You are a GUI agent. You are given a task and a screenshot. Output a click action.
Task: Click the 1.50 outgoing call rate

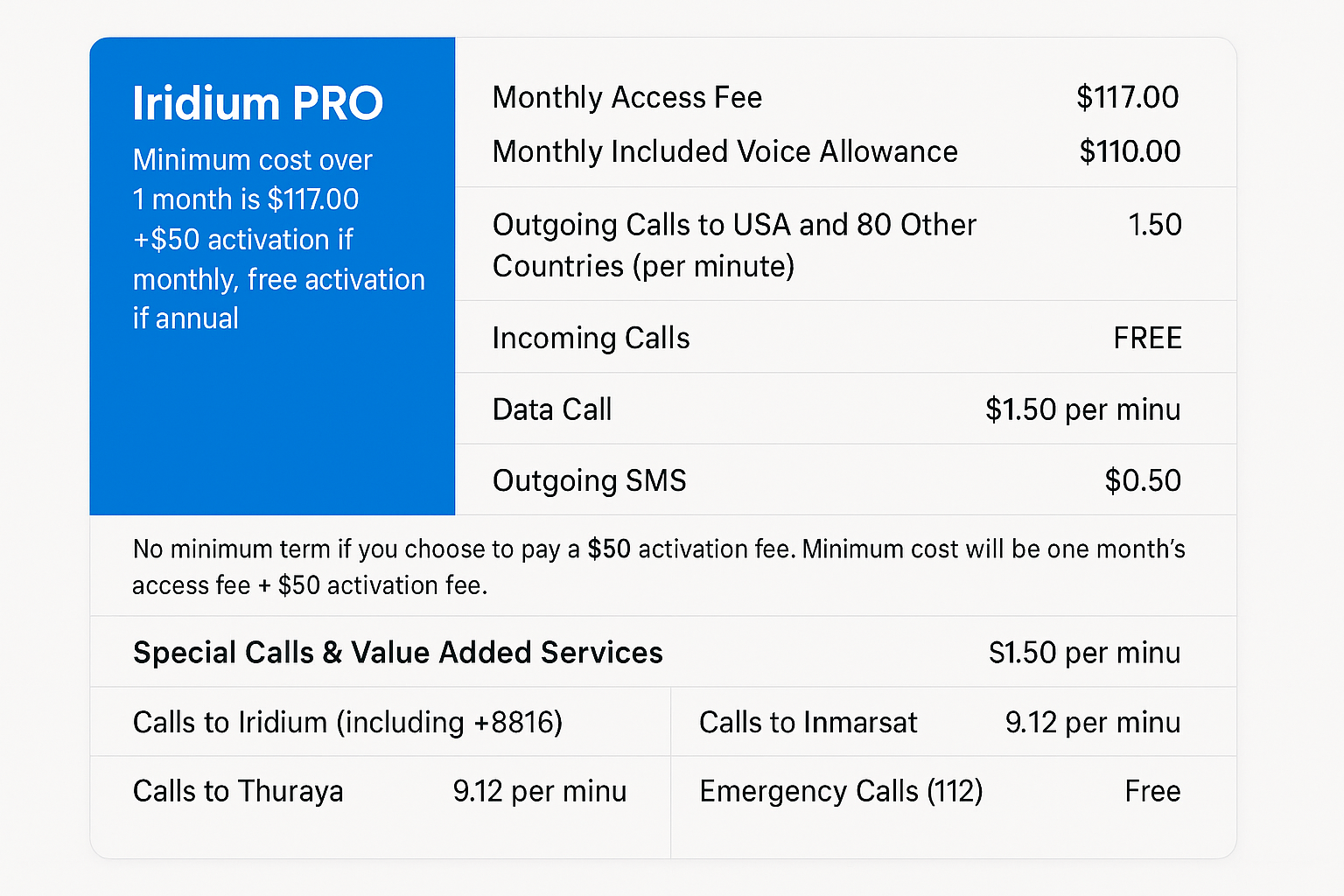click(1154, 225)
